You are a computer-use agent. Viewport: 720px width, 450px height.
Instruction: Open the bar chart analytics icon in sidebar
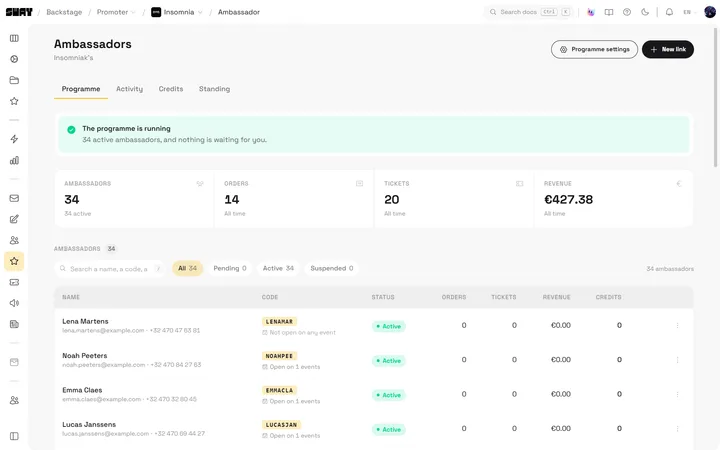(x=14, y=160)
